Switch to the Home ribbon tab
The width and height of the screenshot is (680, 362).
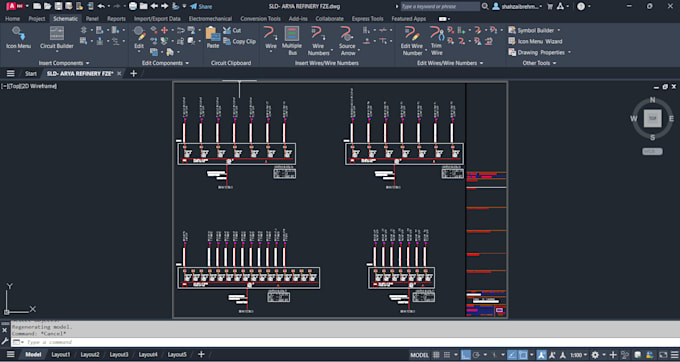12,19
